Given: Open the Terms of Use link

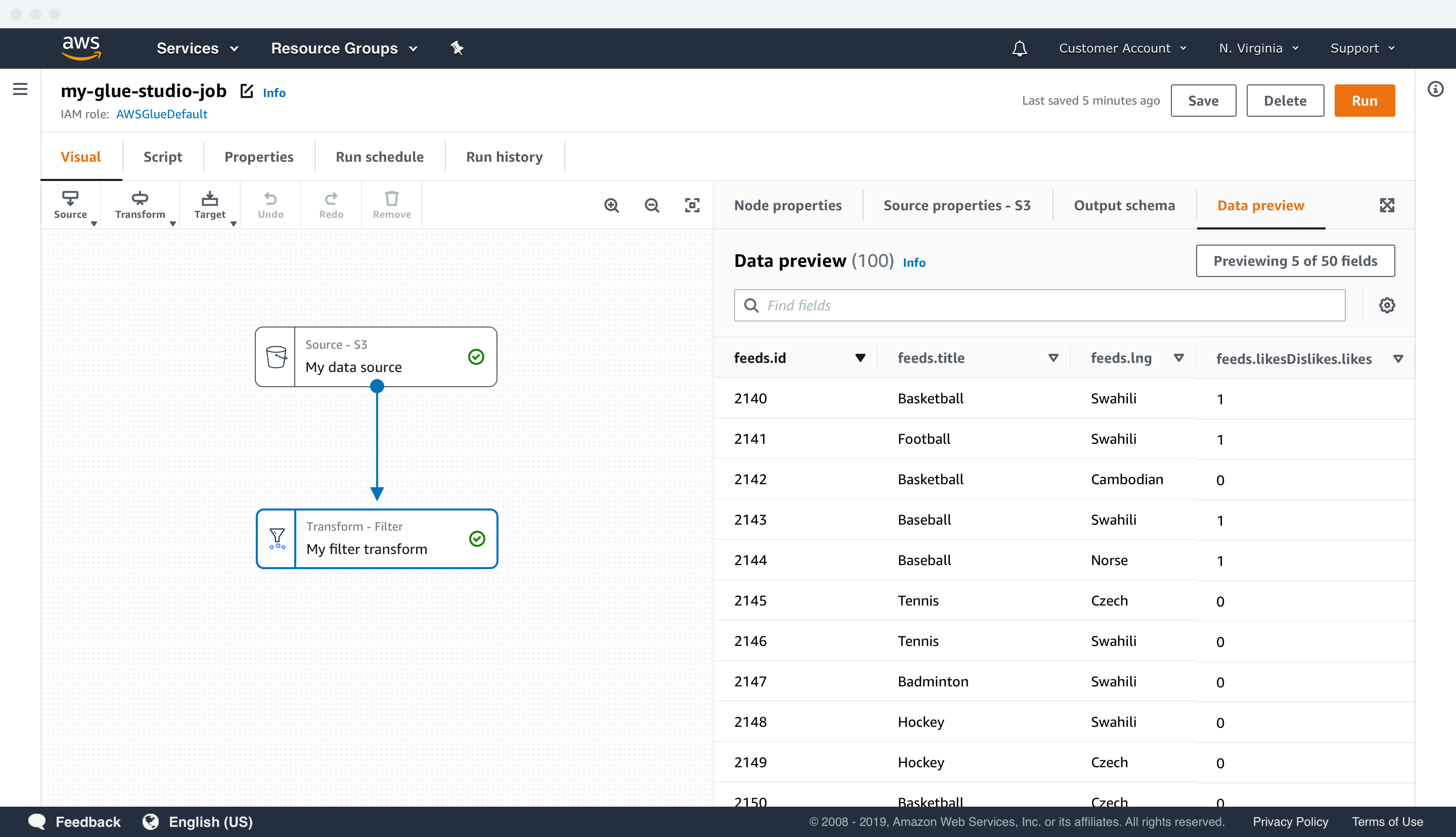Looking at the screenshot, I should tap(1387, 821).
